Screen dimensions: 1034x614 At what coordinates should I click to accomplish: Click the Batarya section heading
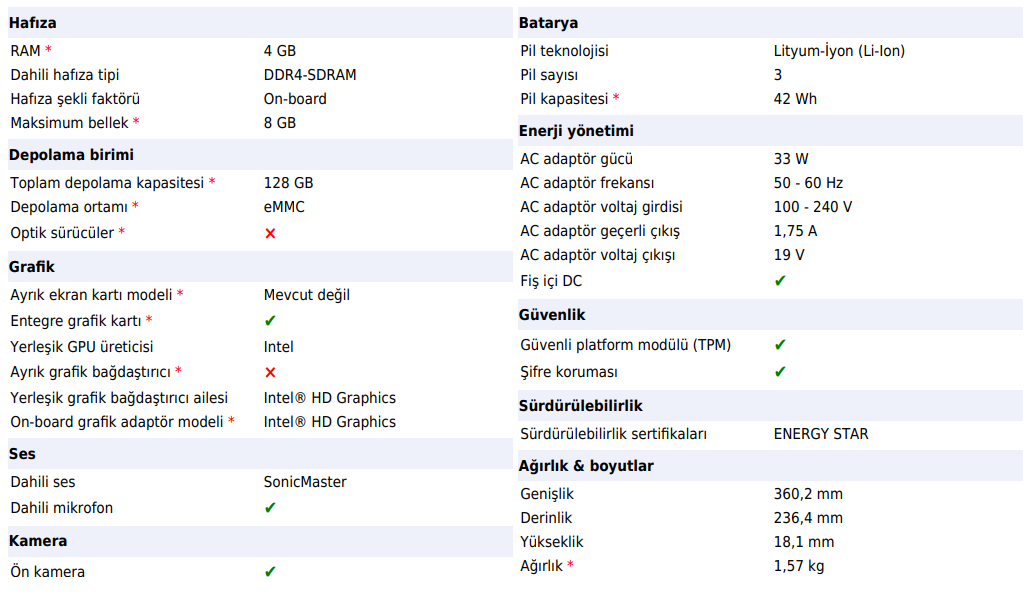(x=548, y=23)
